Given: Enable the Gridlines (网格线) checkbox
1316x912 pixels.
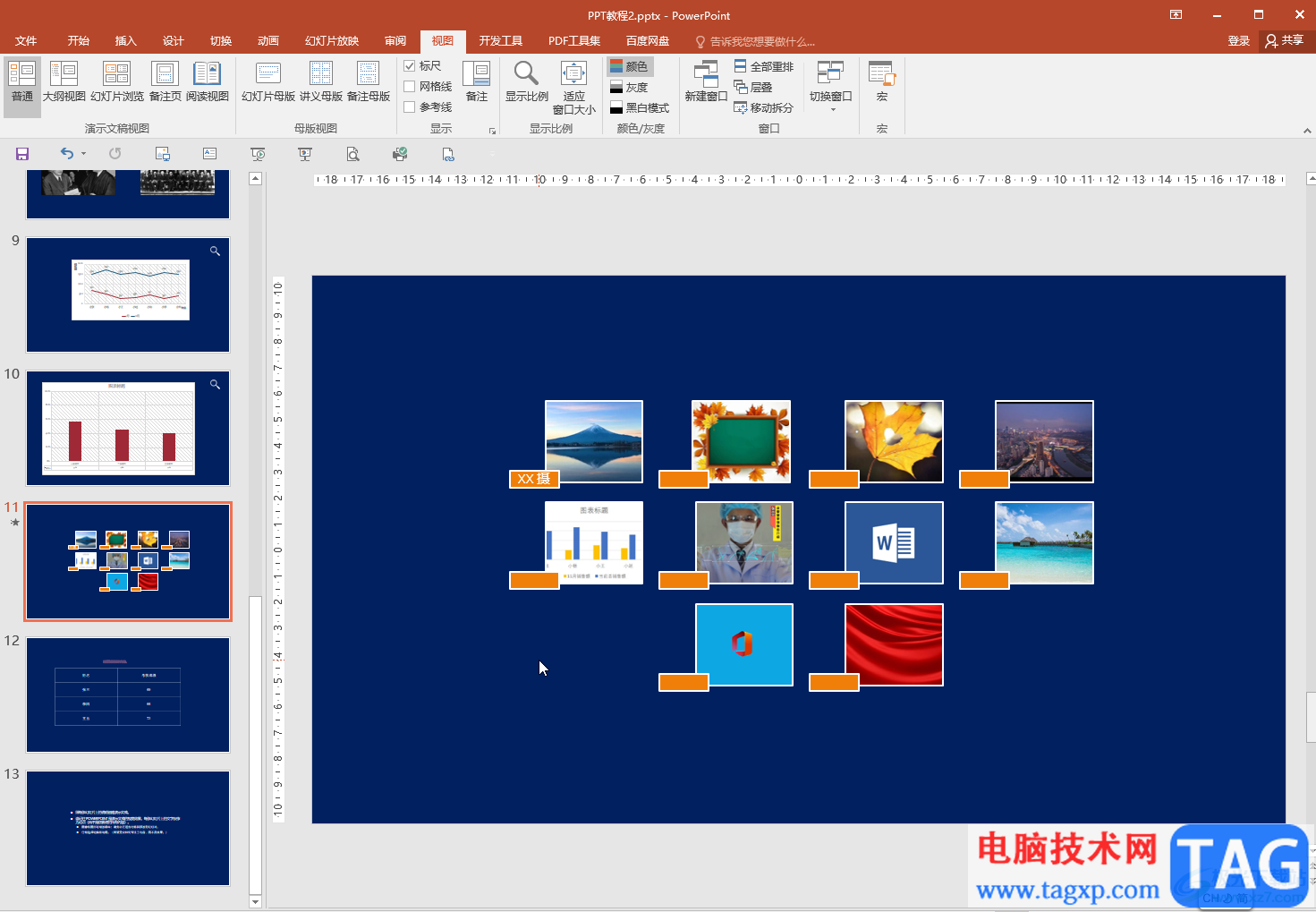Looking at the screenshot, I should point(410,87).
